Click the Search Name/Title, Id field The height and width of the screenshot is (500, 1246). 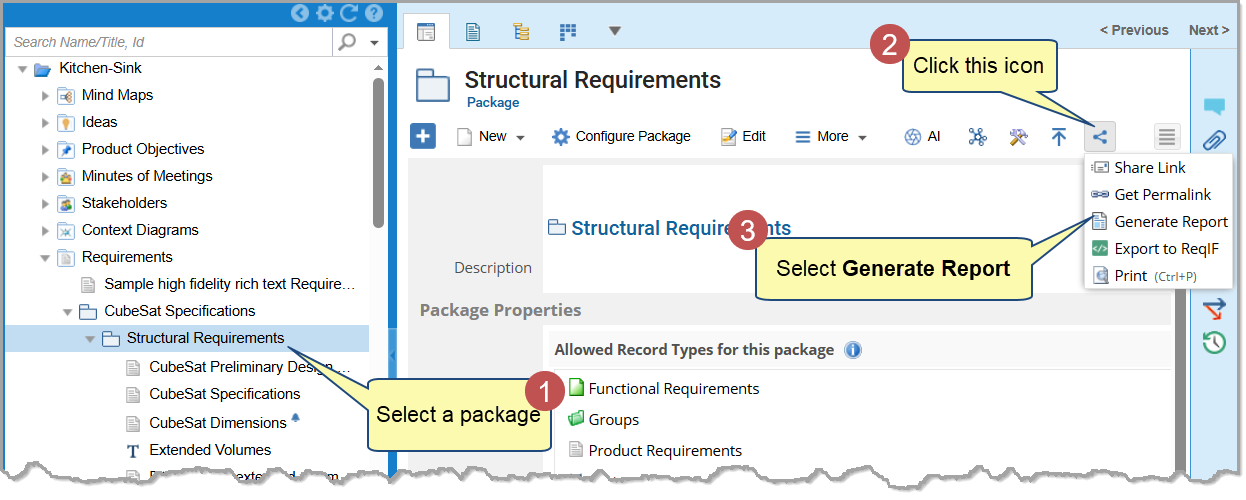coord(170,42)
